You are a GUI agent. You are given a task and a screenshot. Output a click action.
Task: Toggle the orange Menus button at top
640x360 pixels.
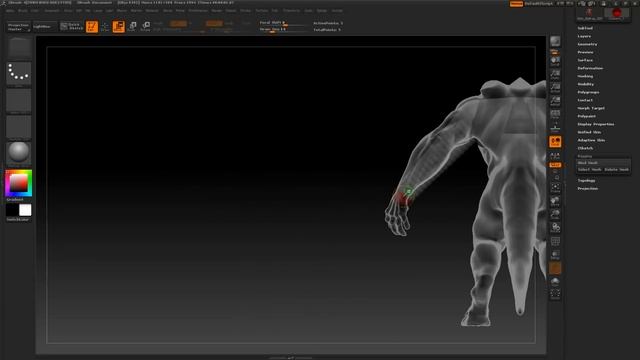(x=516, y=4)
